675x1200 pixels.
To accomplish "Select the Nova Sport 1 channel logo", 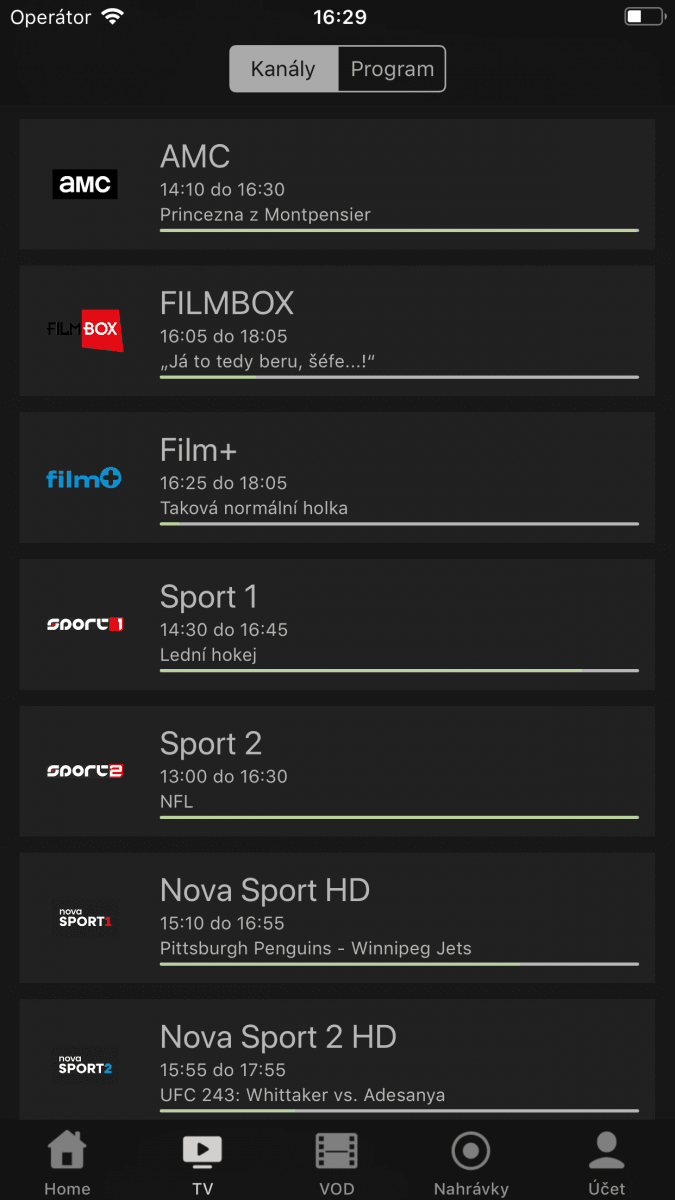I will pos(84,918).
